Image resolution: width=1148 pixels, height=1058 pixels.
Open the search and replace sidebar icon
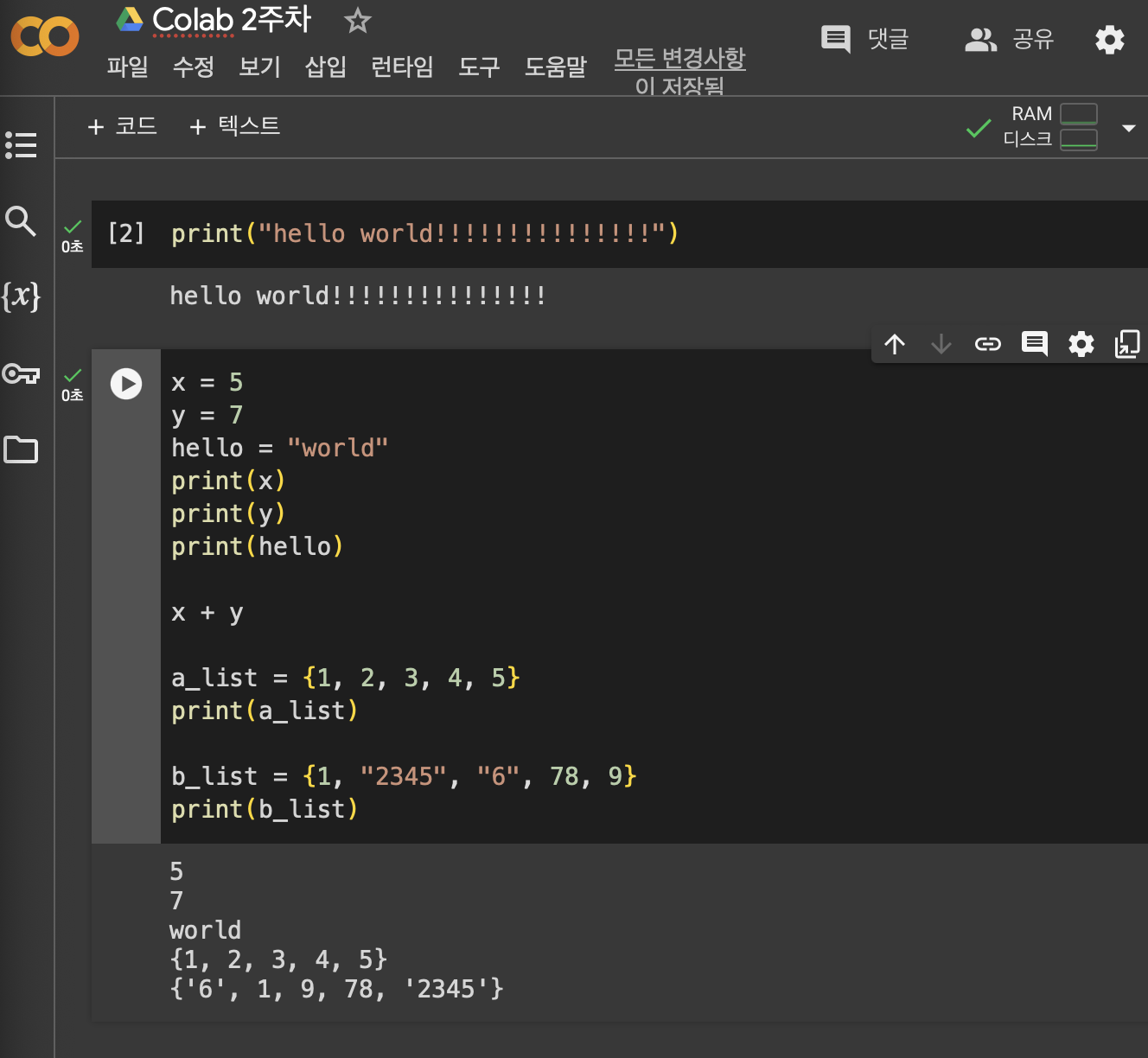pyautogui.click(x=21, y=221)
